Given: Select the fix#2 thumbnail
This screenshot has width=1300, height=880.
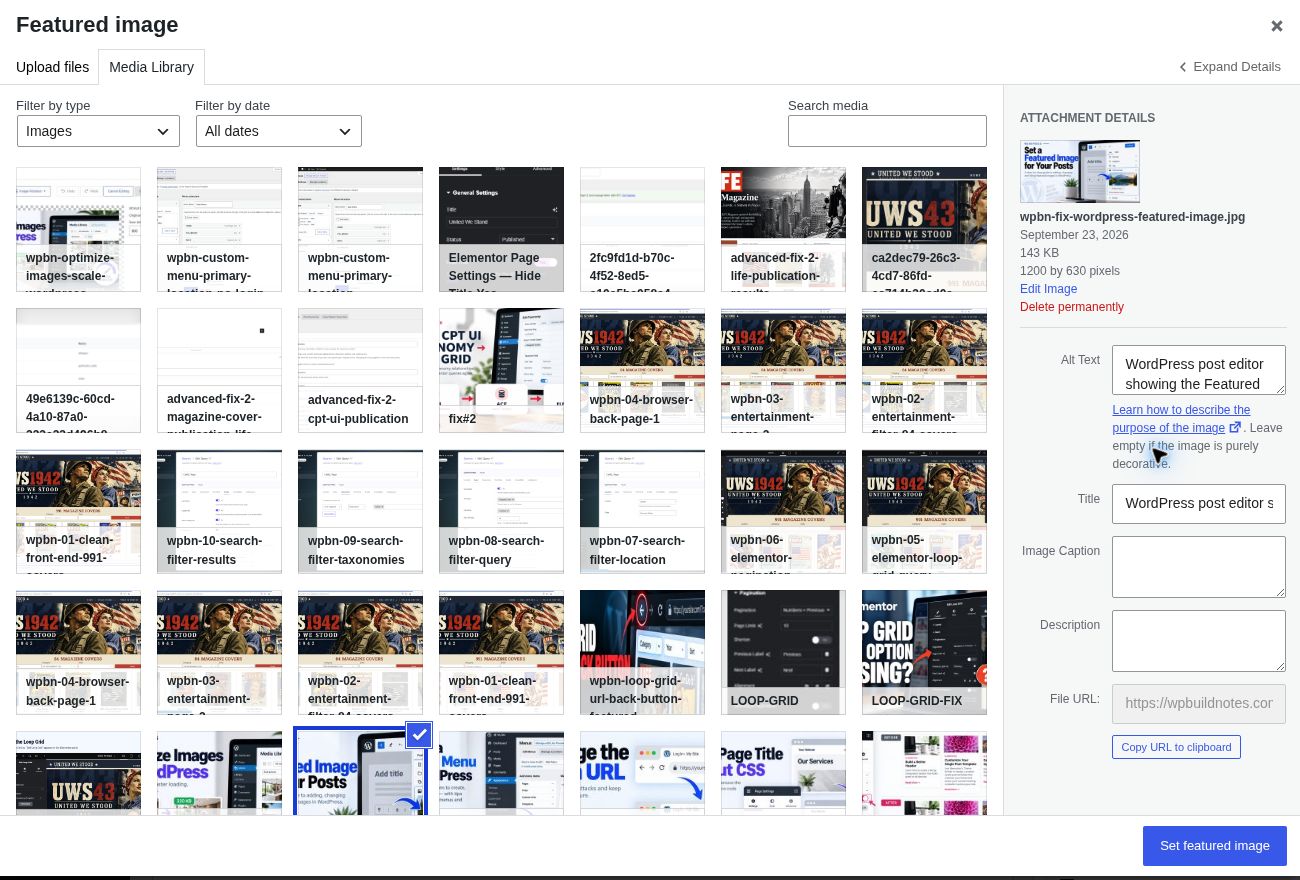Looking at the screenshot, I should point(501,370).
